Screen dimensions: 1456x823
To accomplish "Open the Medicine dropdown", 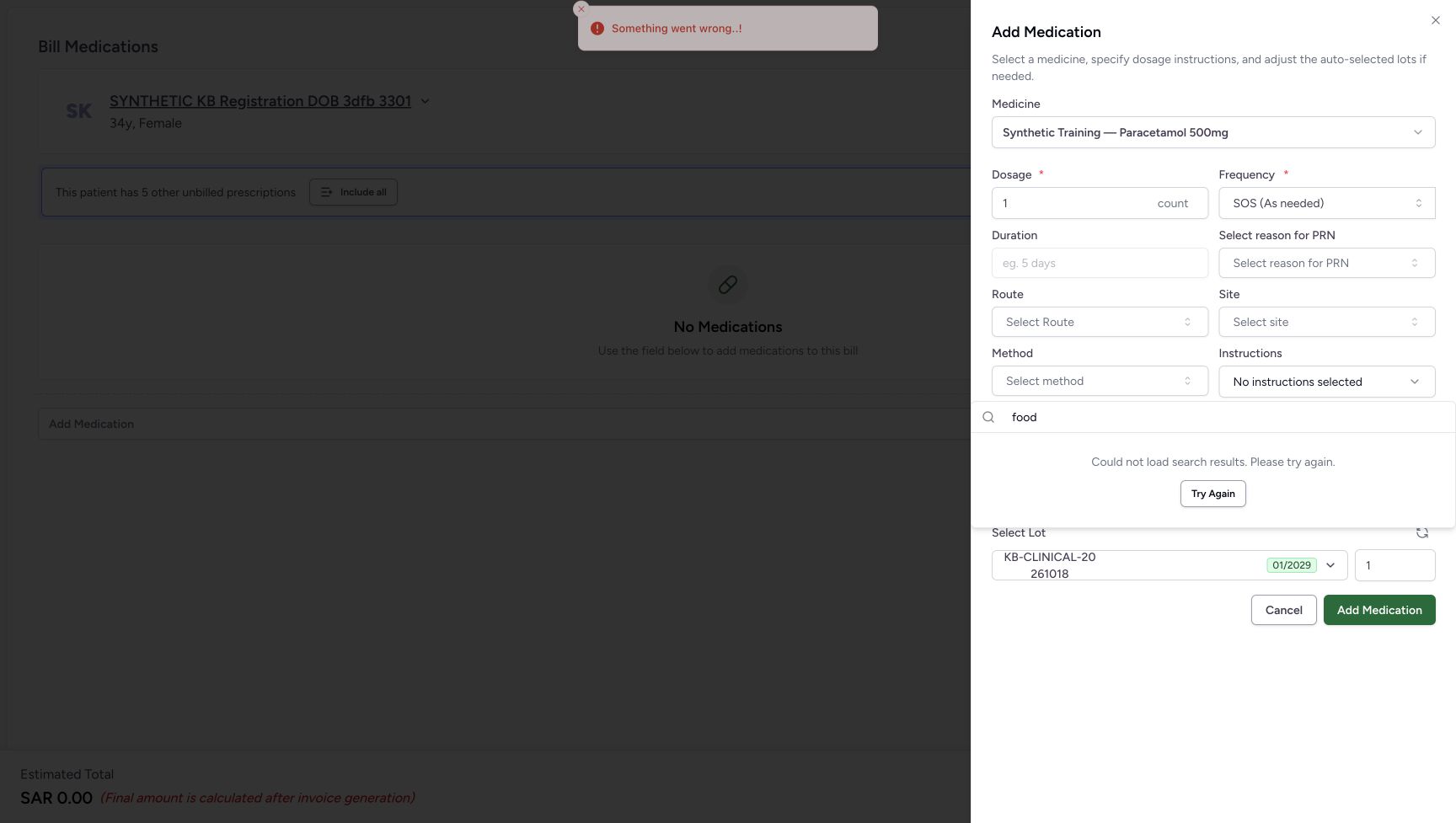I will 1213,132.
